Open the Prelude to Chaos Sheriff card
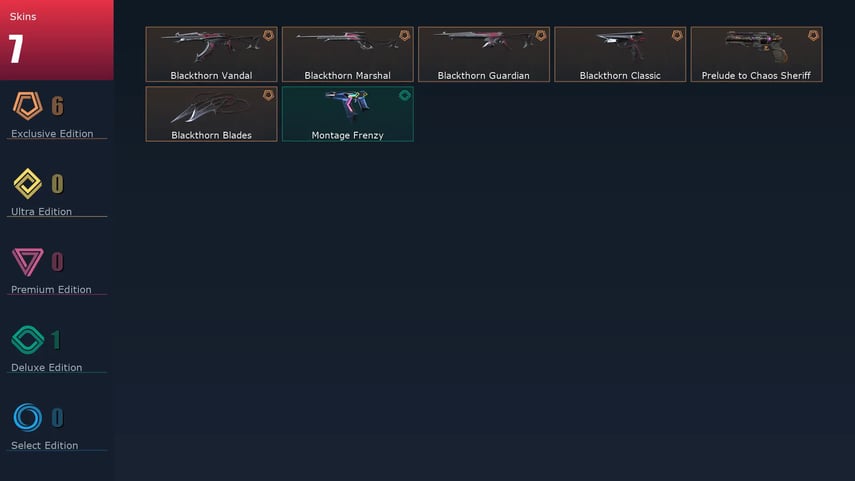The image size is (855, 481). click(756, 55)
